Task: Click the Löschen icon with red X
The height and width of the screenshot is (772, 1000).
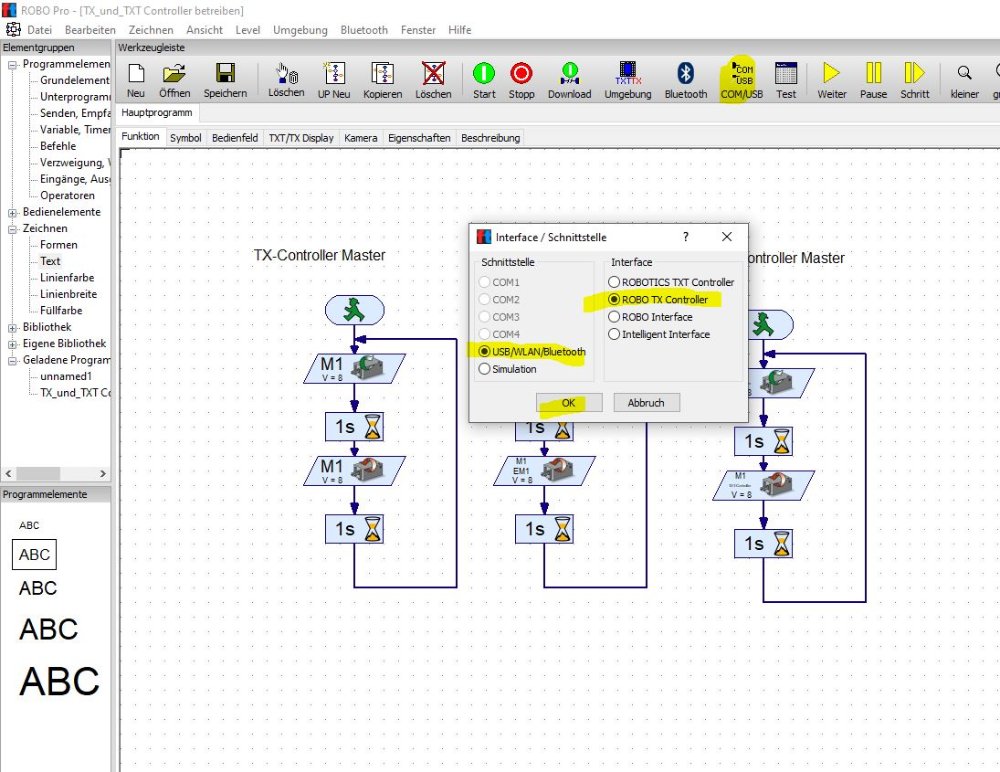Action: tap(433, 80)
